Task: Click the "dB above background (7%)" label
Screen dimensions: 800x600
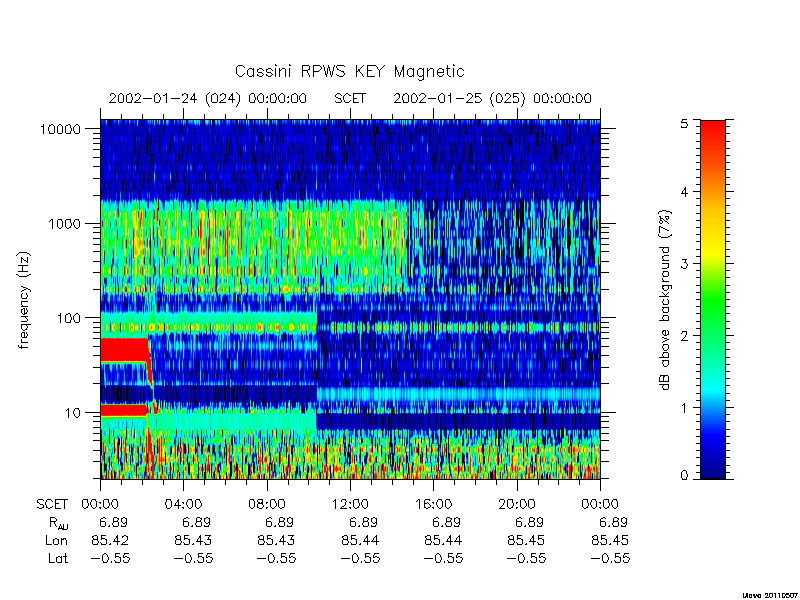Action: click(x=665, y=300)
